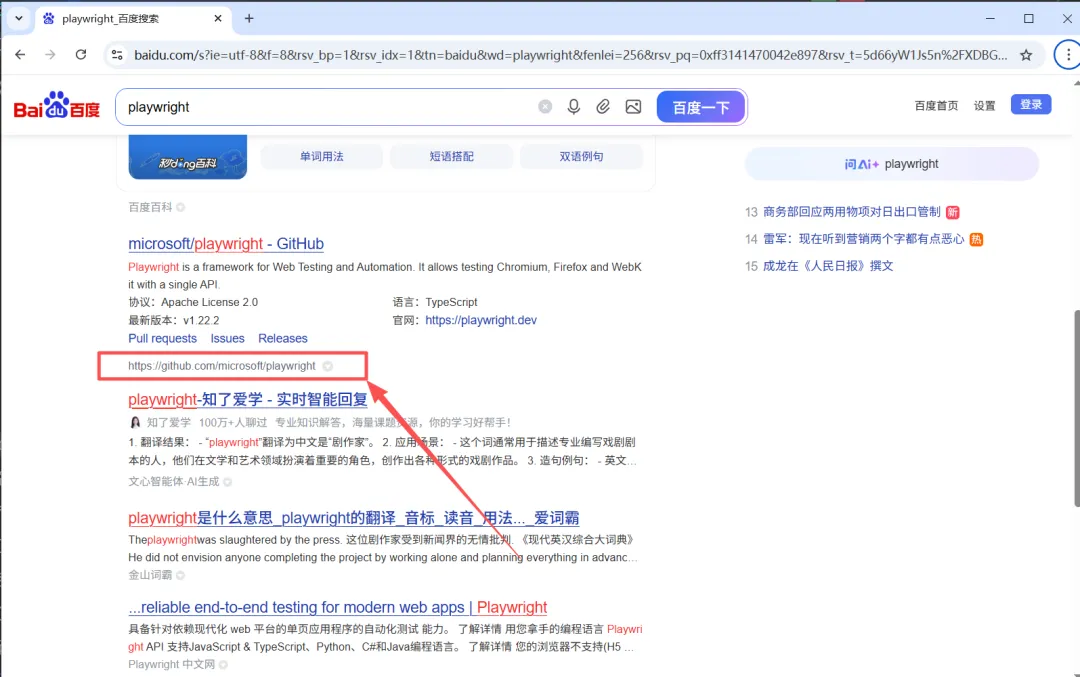The width and height of the screenshot is (1080, 677).
Task: Close the playwright_百度搜索 tab
Action: tap(218, 19)
